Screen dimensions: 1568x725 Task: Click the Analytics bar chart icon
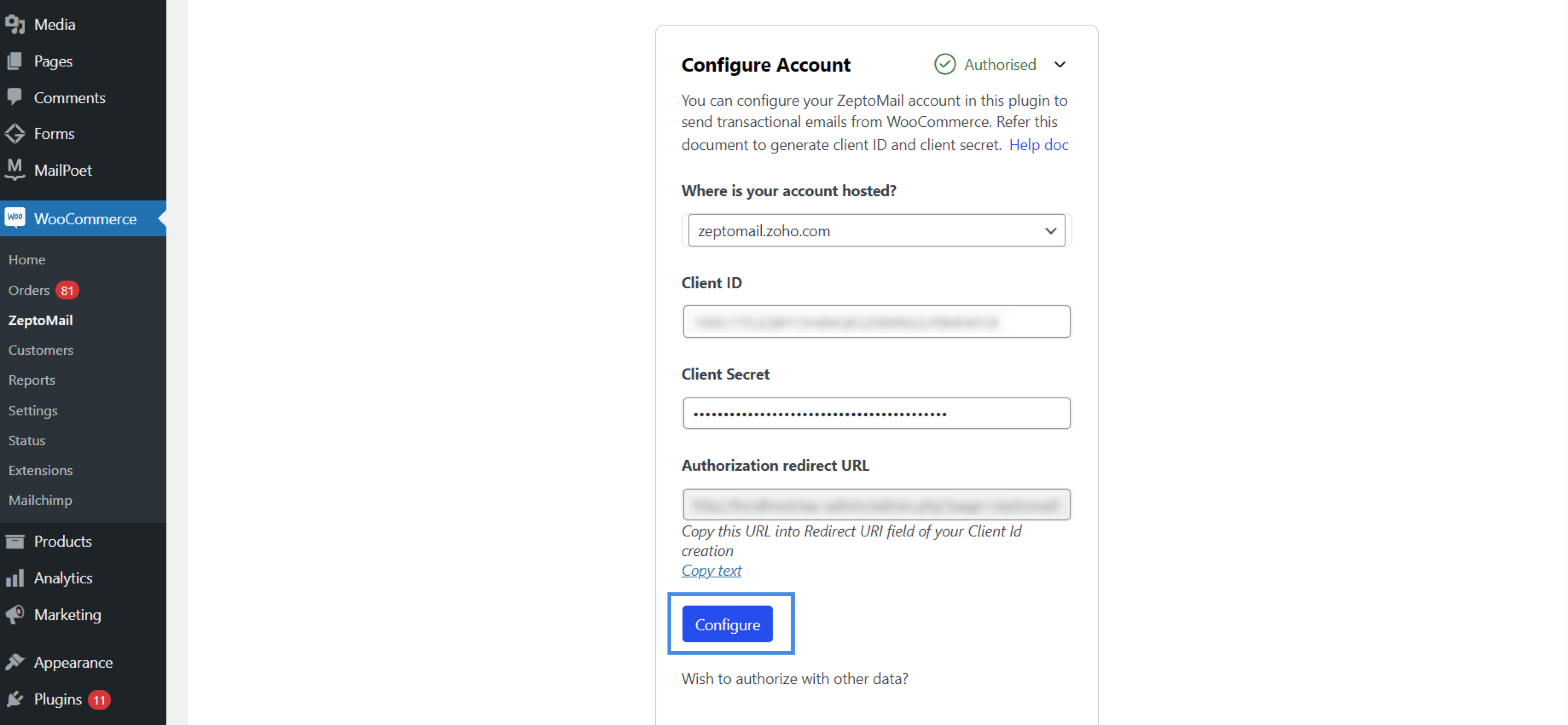click(15, 578)
